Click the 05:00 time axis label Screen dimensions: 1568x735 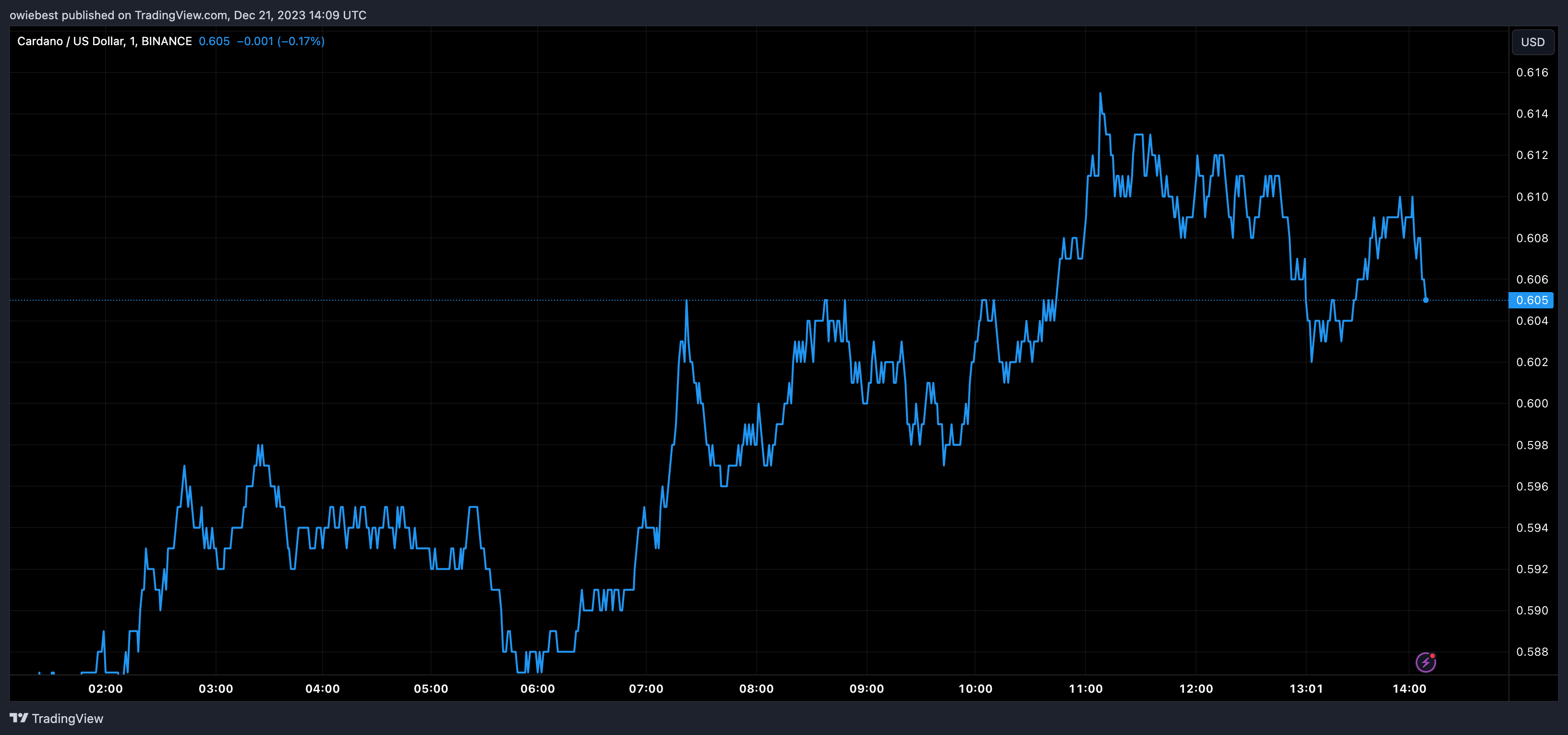click(x=431, y=689)
